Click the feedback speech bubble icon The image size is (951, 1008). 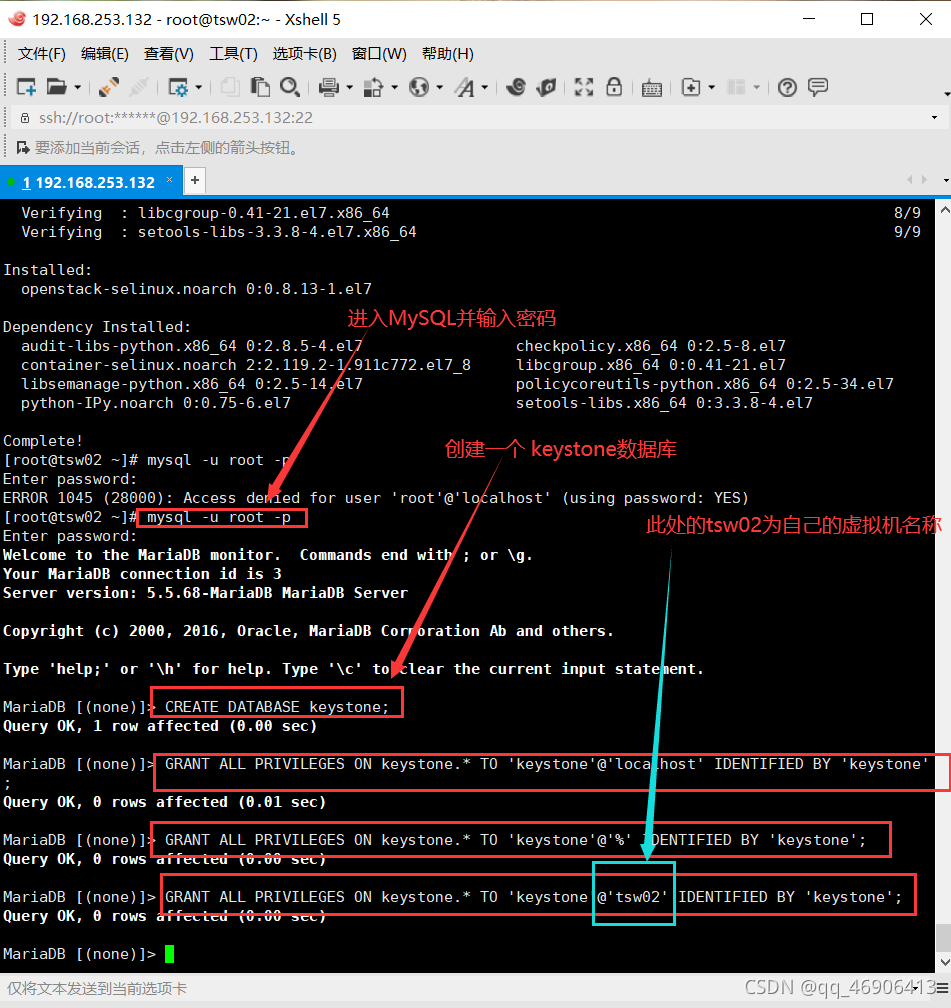point(818,87)
